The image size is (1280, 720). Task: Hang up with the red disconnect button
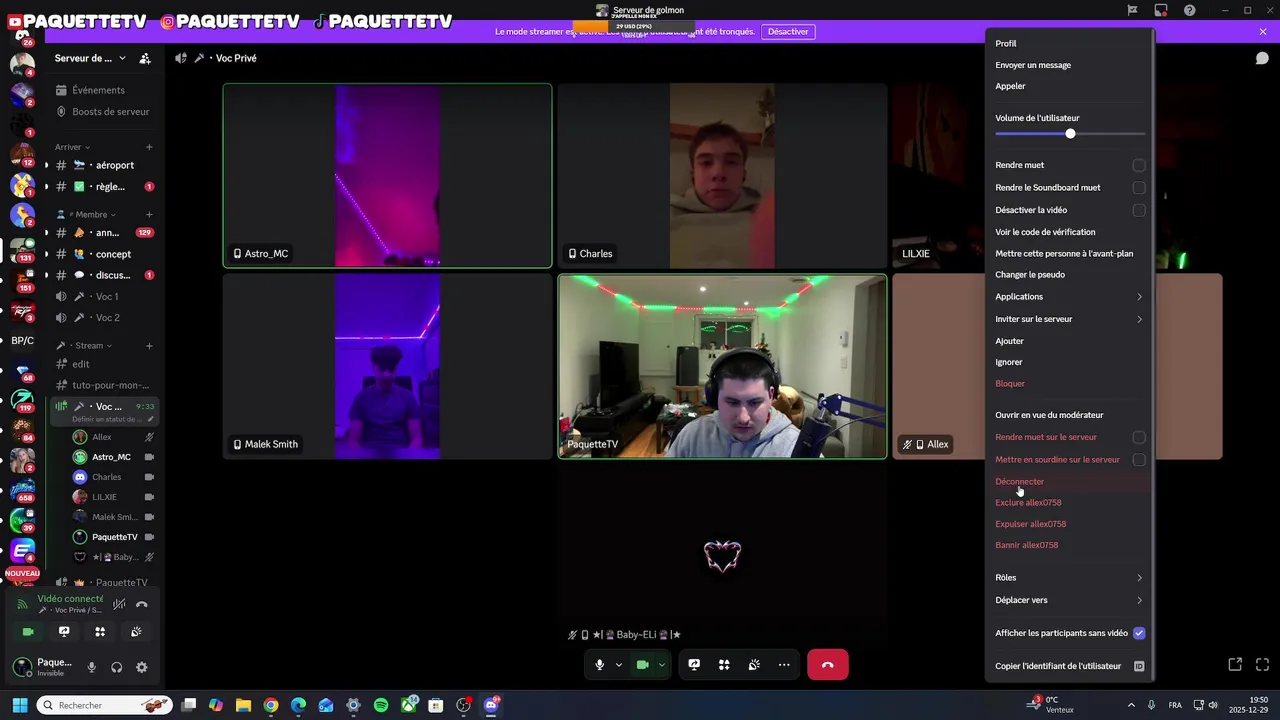827,665
